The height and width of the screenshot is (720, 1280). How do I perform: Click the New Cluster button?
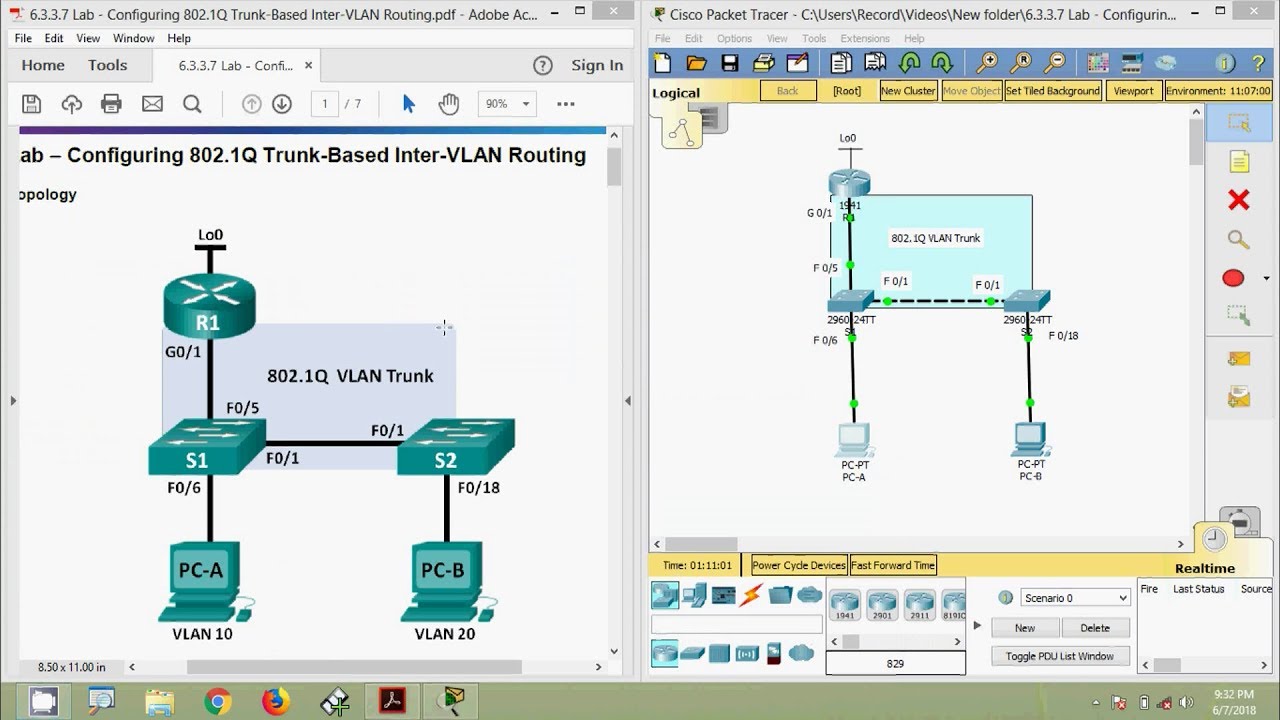(x=908, y=91)
